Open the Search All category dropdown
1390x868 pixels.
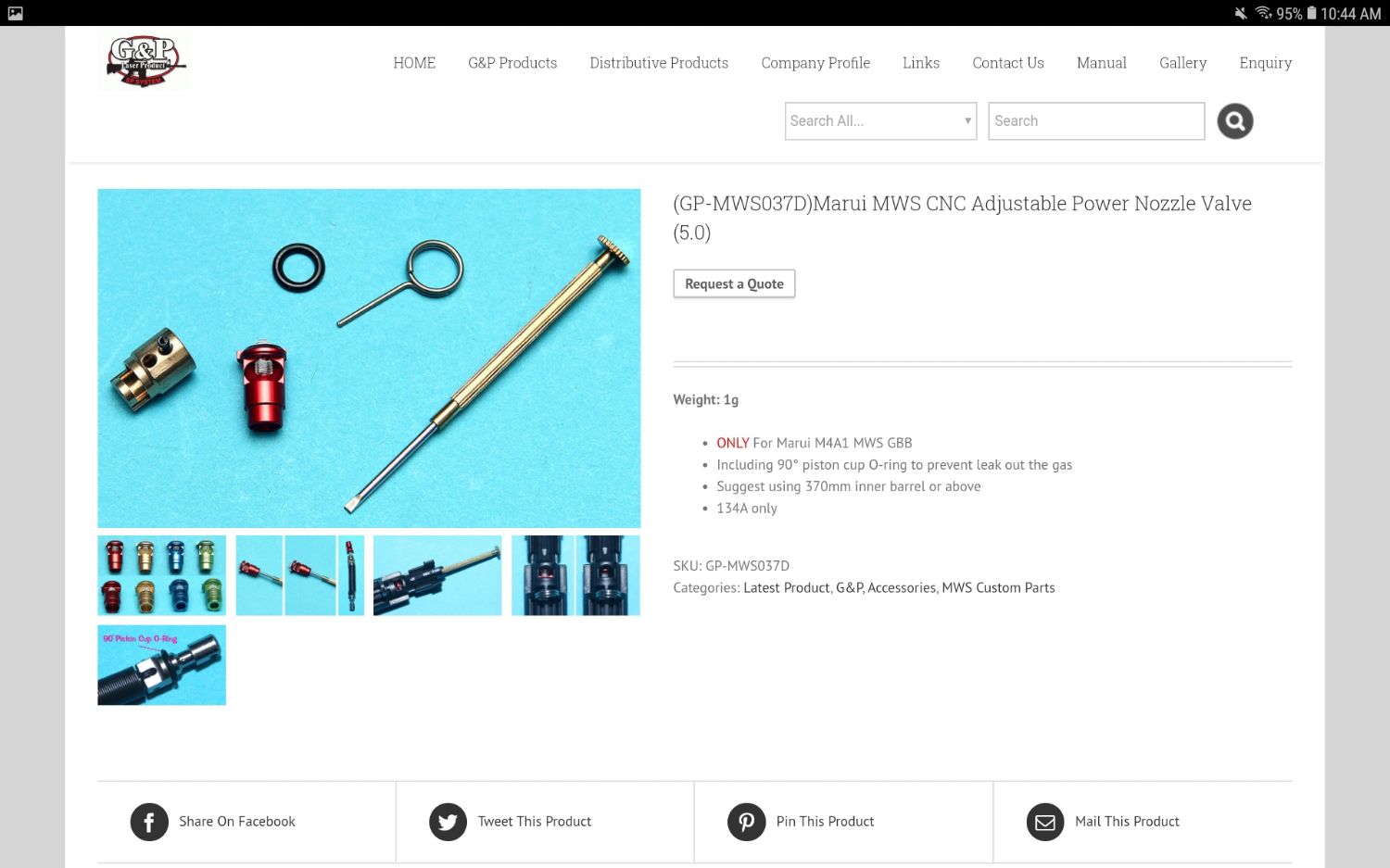click(880, 121)
